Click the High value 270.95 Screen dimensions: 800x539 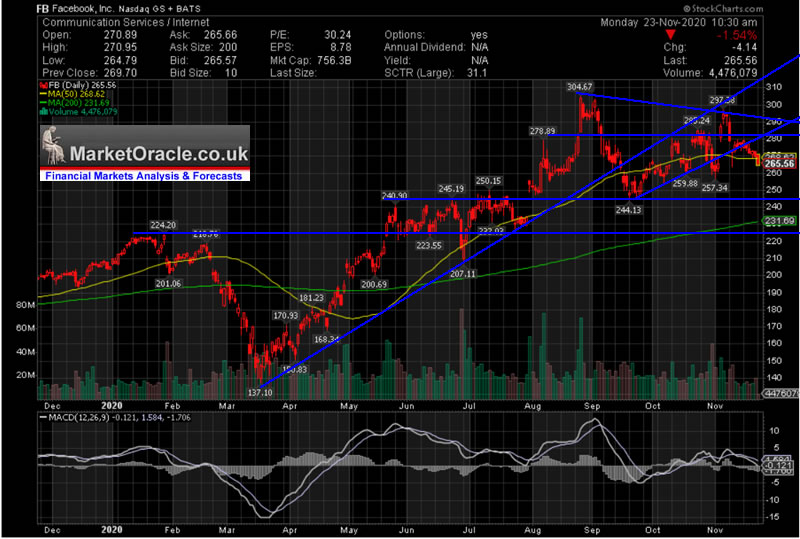tap(120, 47)
